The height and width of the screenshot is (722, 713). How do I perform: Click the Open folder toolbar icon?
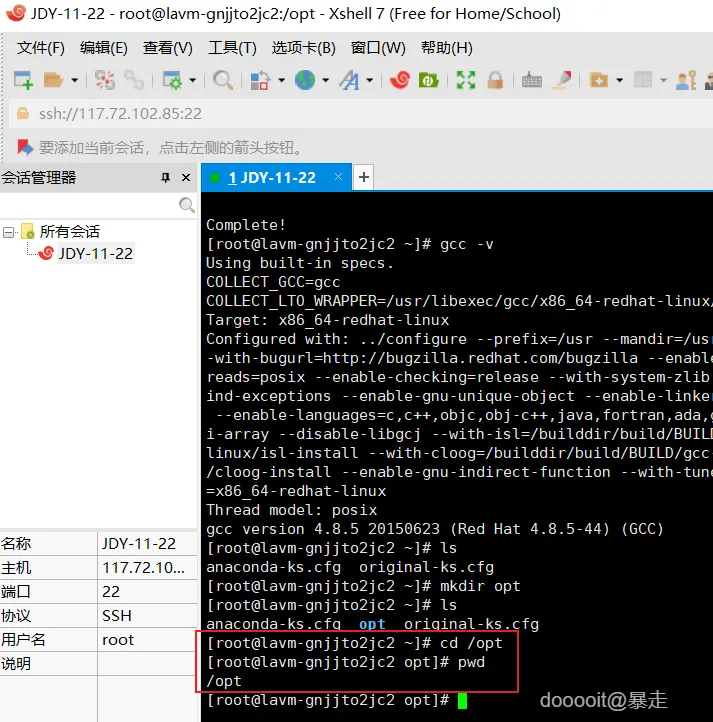pyautogui.click(x=53, y=81)
